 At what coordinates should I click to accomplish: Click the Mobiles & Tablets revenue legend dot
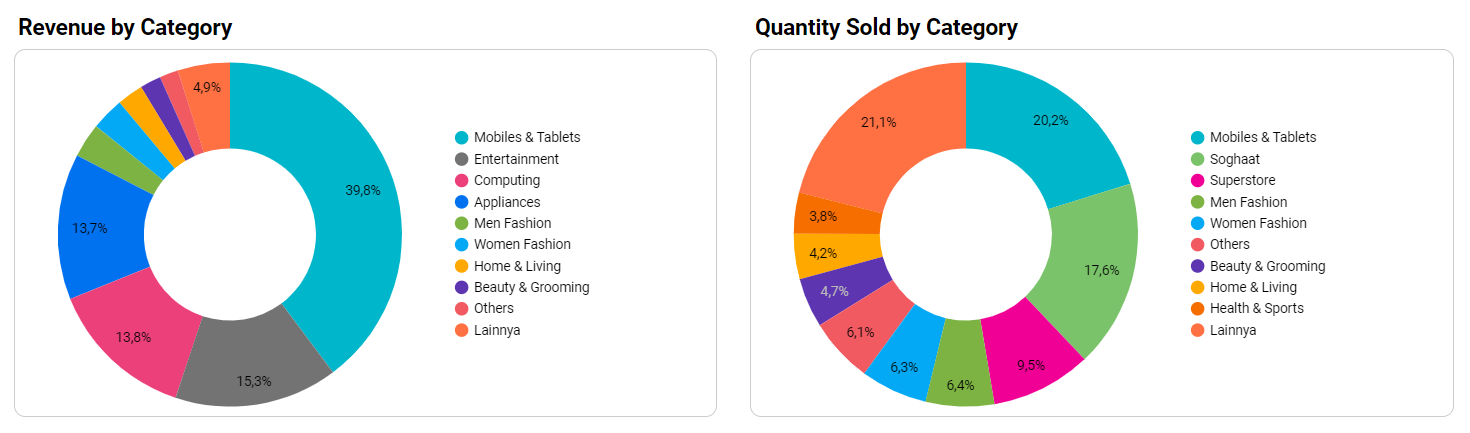click(x=461, y=138)
